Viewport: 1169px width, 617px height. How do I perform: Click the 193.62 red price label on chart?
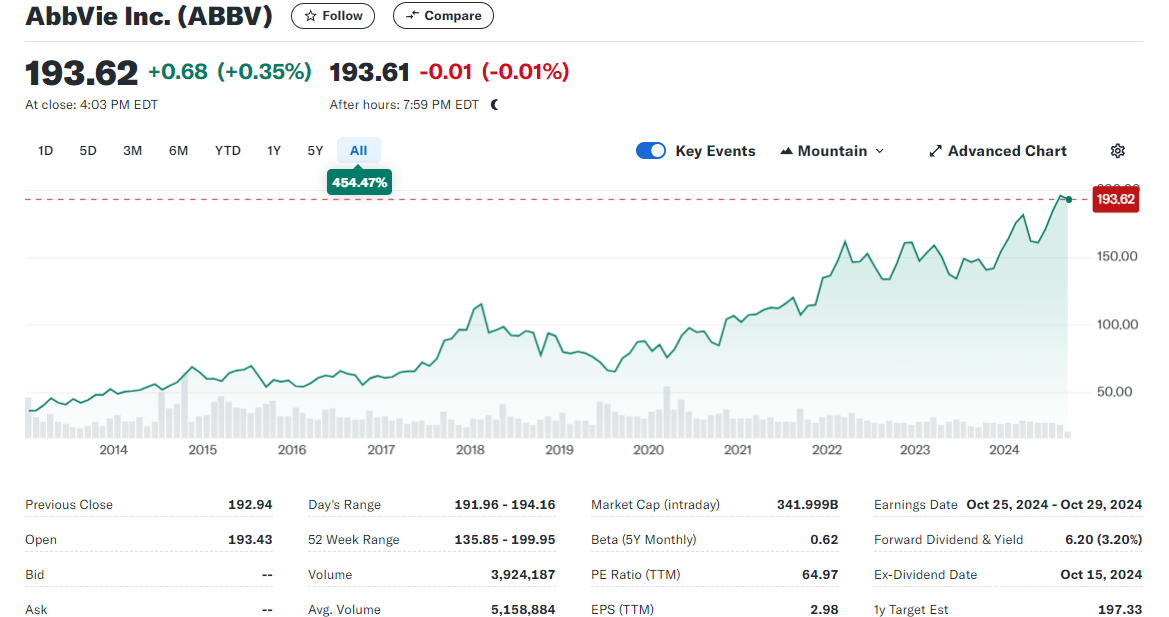(x=1115, y=199)
